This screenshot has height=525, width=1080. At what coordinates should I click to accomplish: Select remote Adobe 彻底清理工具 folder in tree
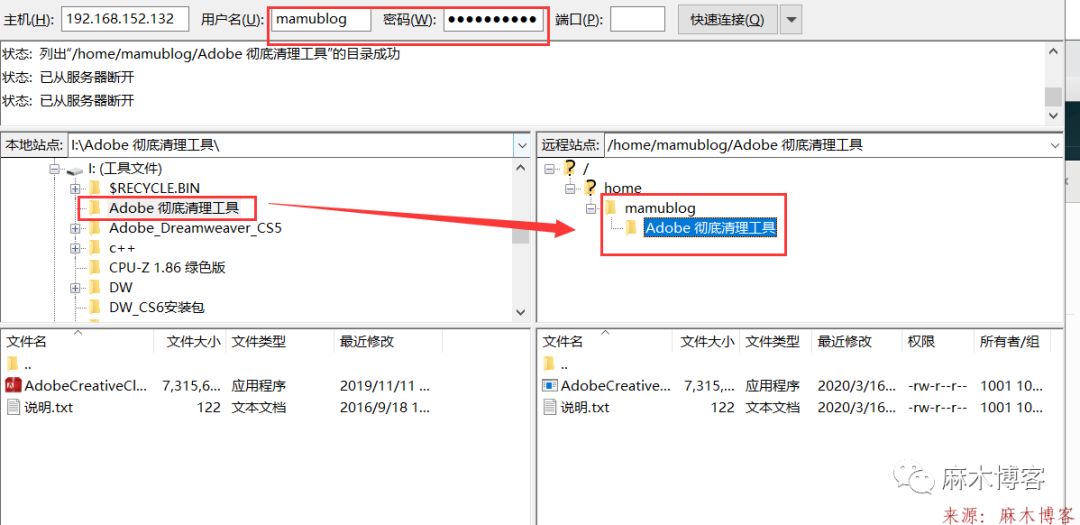(x=710, y=228)
